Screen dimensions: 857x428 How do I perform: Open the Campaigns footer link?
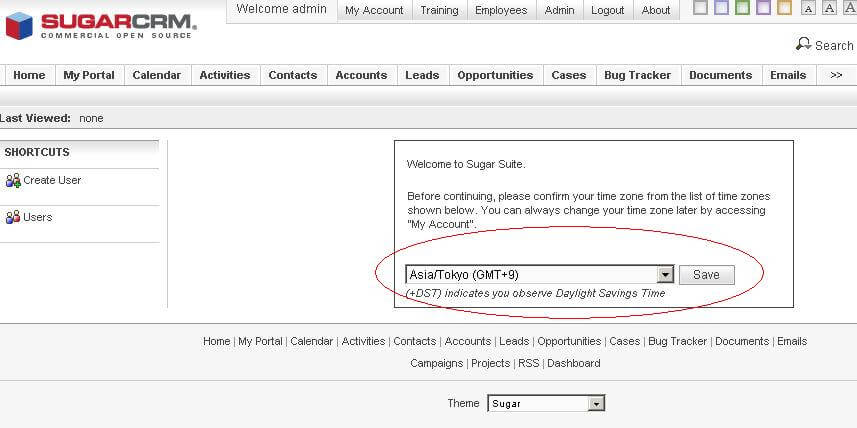point(436,363)
